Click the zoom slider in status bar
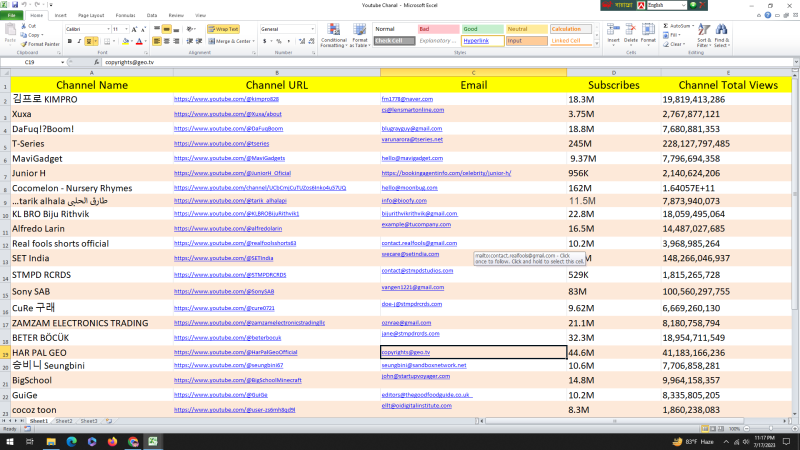This screenshot has height=450, width=800. (771, 429)
